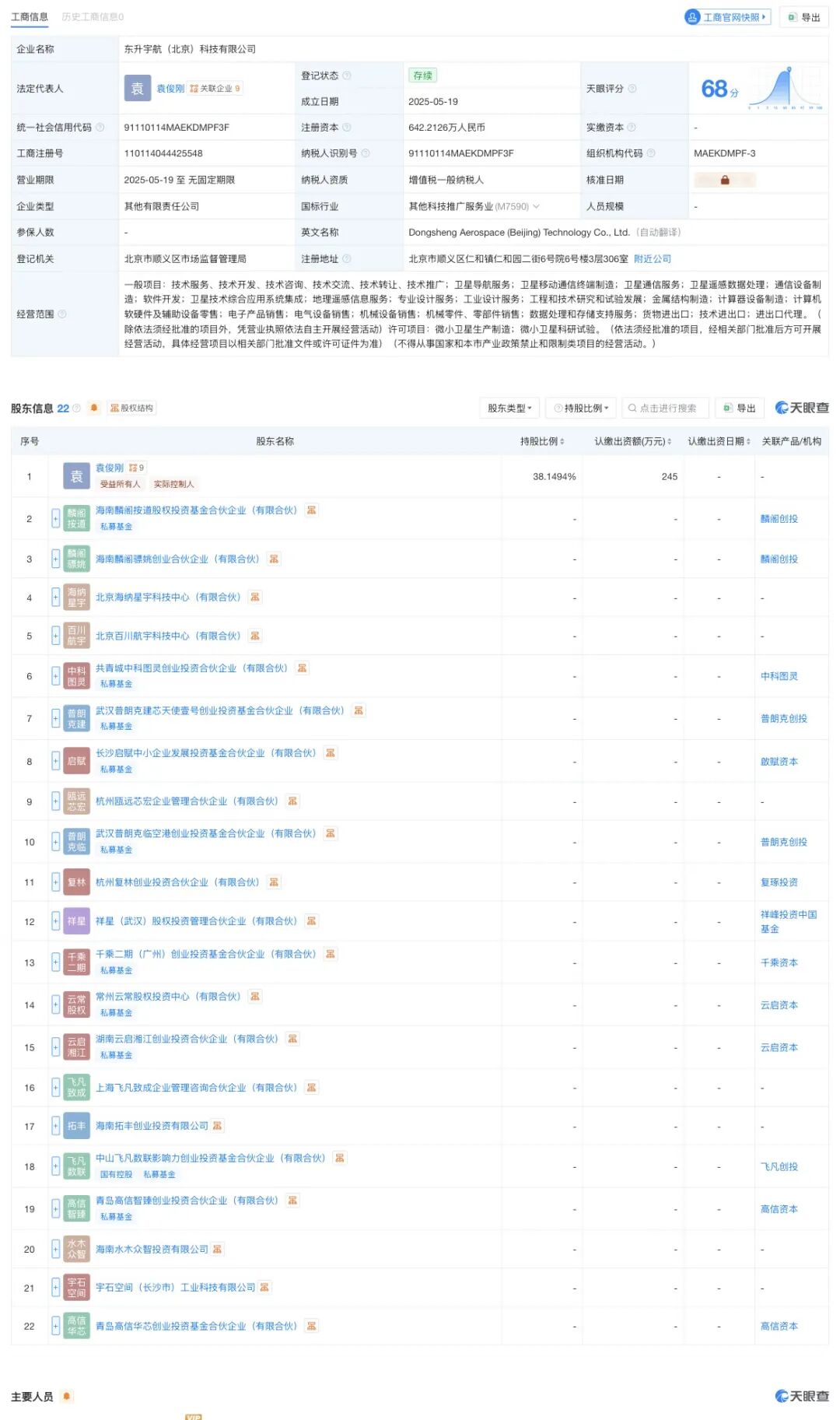Click the 工商官网快照 button

pos(727,17)
